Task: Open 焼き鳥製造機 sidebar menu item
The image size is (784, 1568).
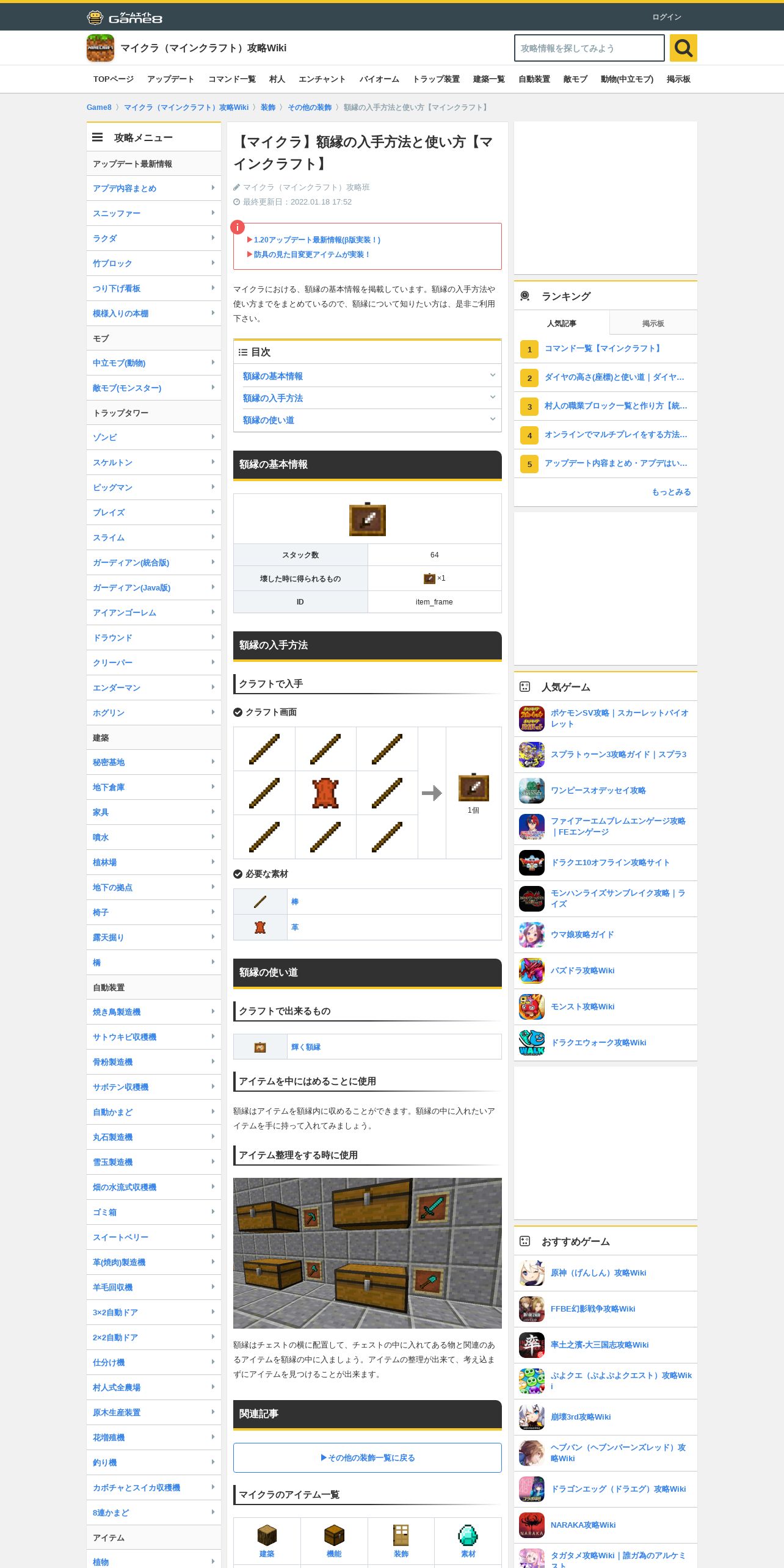Action: [x=154, y=1012]
